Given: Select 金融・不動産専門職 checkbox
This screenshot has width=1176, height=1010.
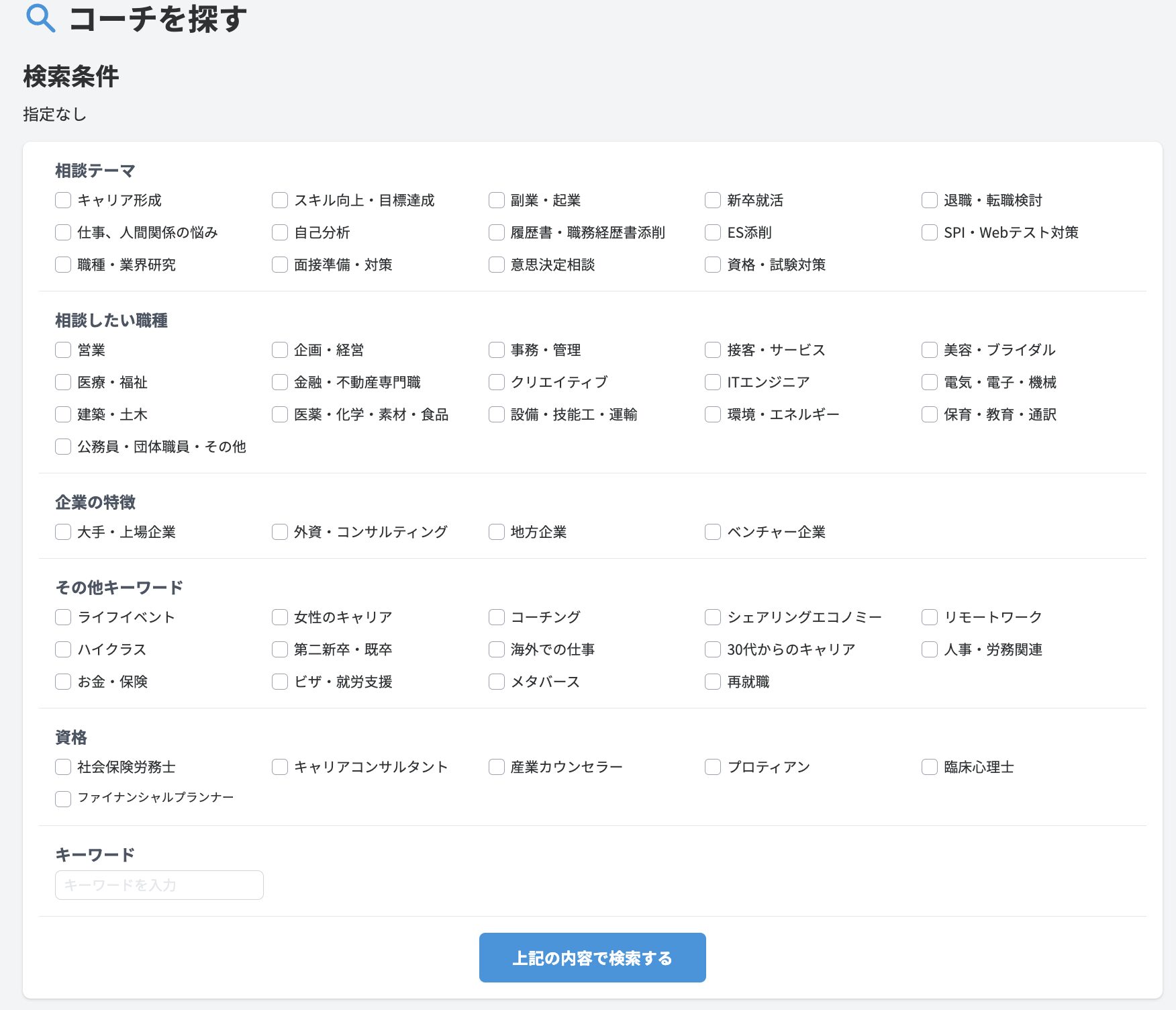Looking at the screenshot, I should pos(280,382).
